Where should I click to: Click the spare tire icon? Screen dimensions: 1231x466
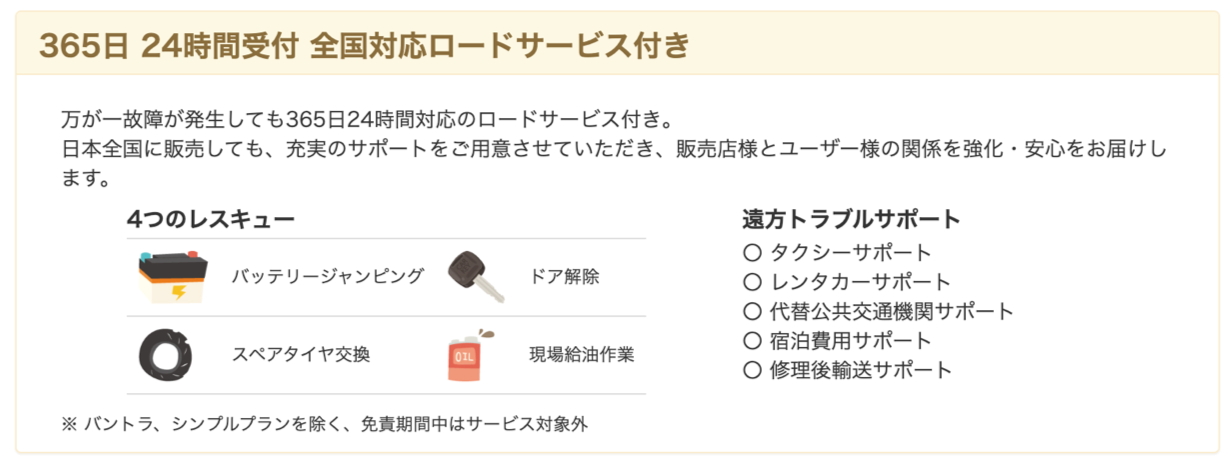[x=166, y=354]
